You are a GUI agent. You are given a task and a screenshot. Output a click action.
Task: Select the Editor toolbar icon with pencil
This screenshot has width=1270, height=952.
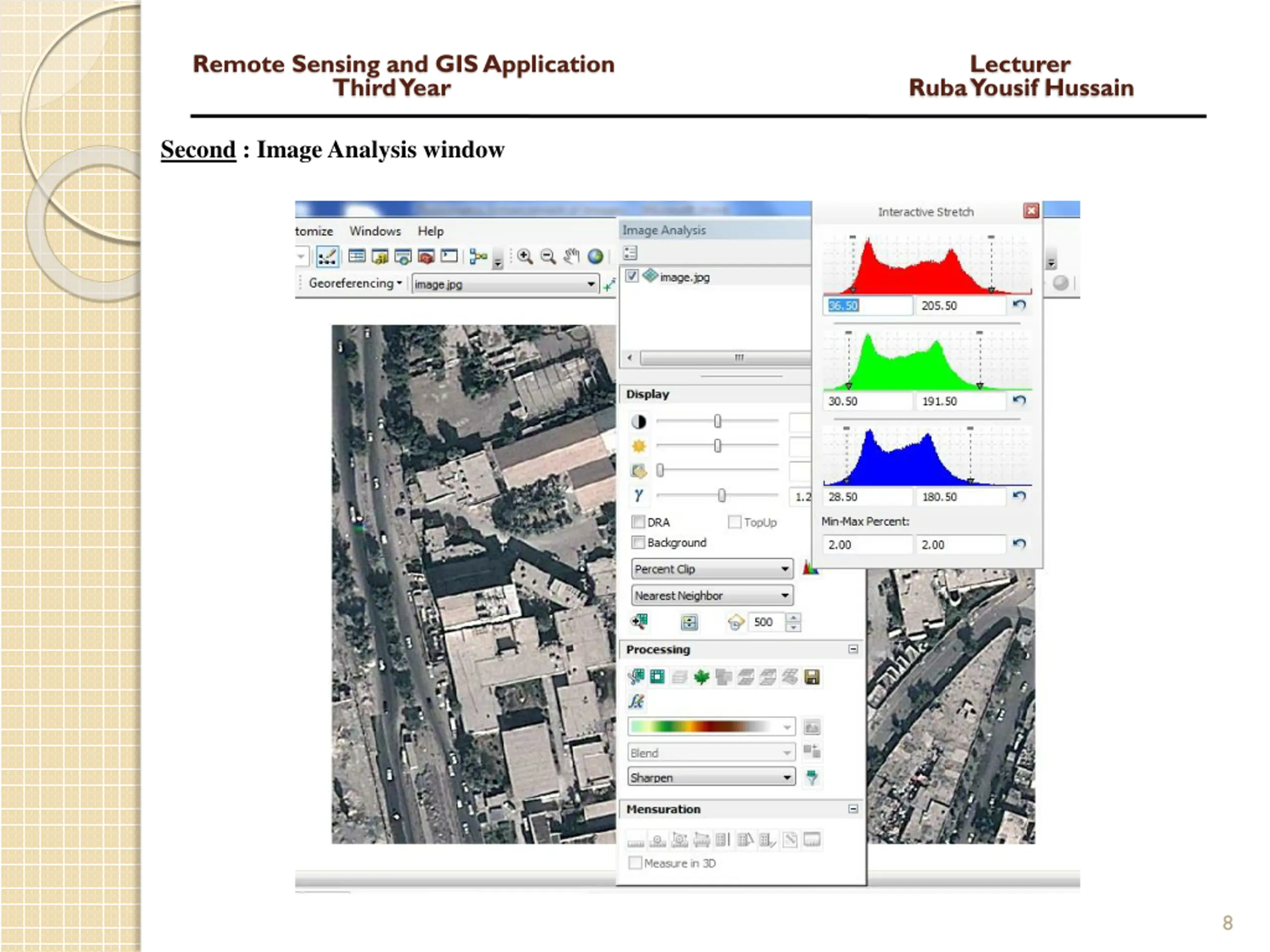click(x=327, y=256)
